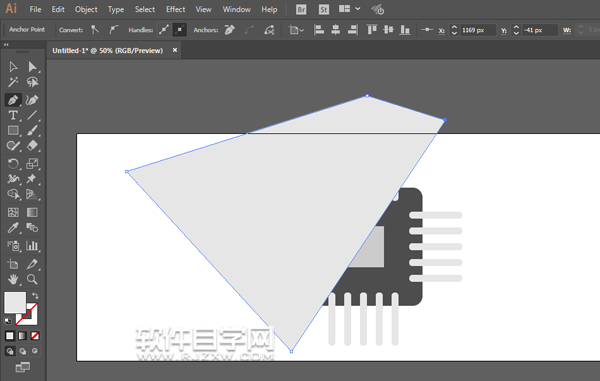Swap fill and stroke colors
The height and width of the screenshot is (381, 600).
coord(35,296)
